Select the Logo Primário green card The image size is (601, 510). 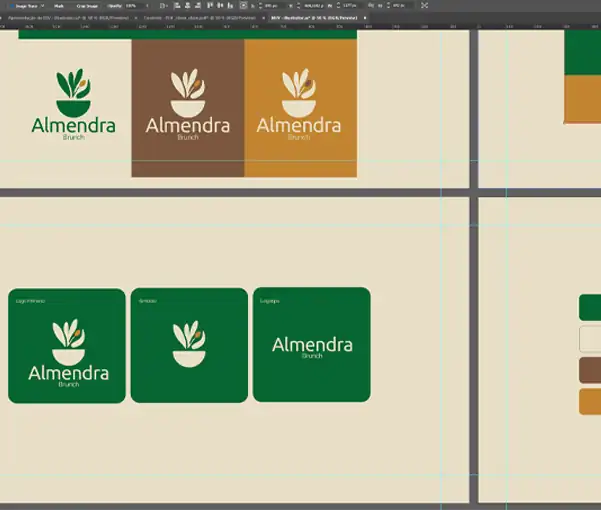[67, 346]
